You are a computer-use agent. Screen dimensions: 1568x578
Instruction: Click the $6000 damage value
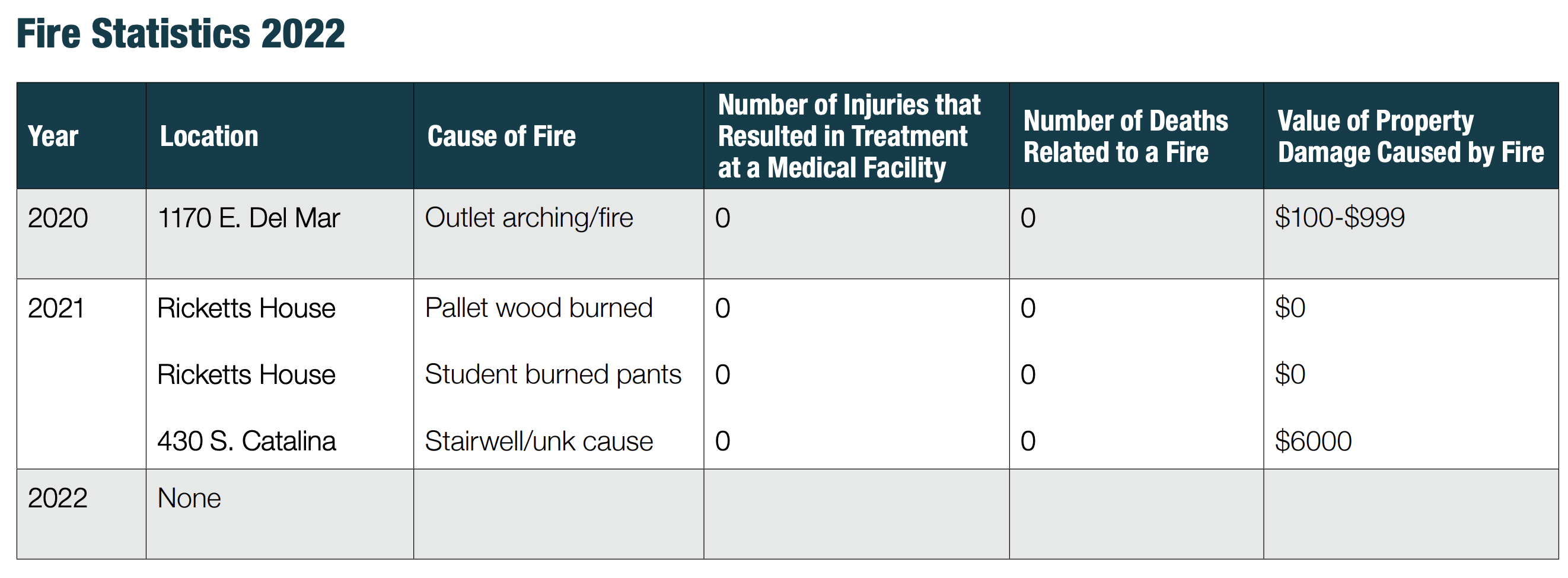1313,441
